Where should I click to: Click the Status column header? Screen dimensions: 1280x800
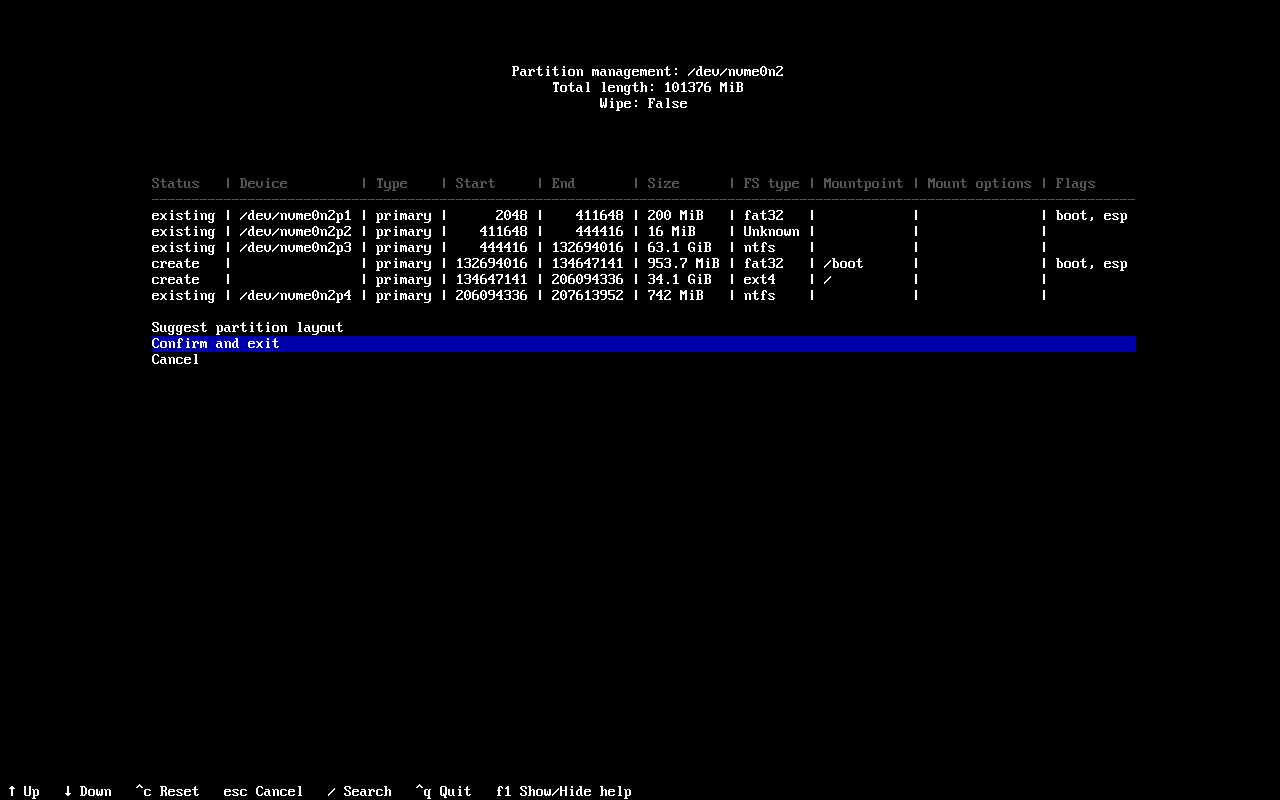(176, 184)
